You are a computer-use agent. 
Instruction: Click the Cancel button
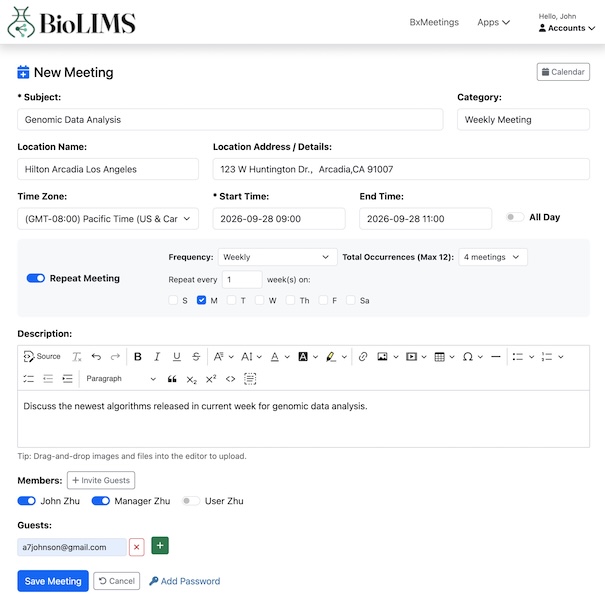117,581
